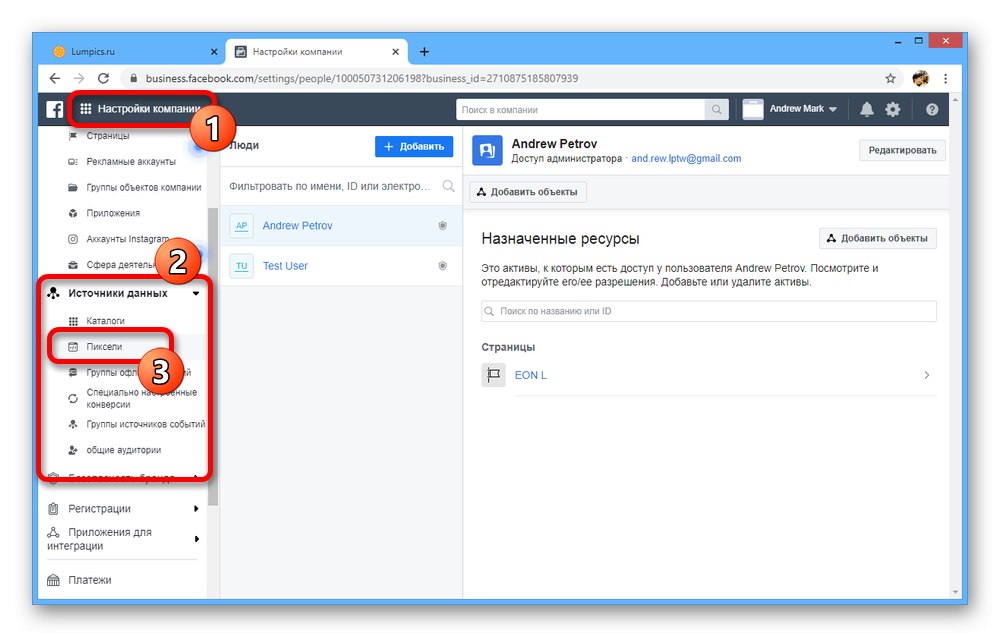Click the TU avatar for Test User
The width and height of the screenshot is (1000, 637).
[x=241, y=266]
